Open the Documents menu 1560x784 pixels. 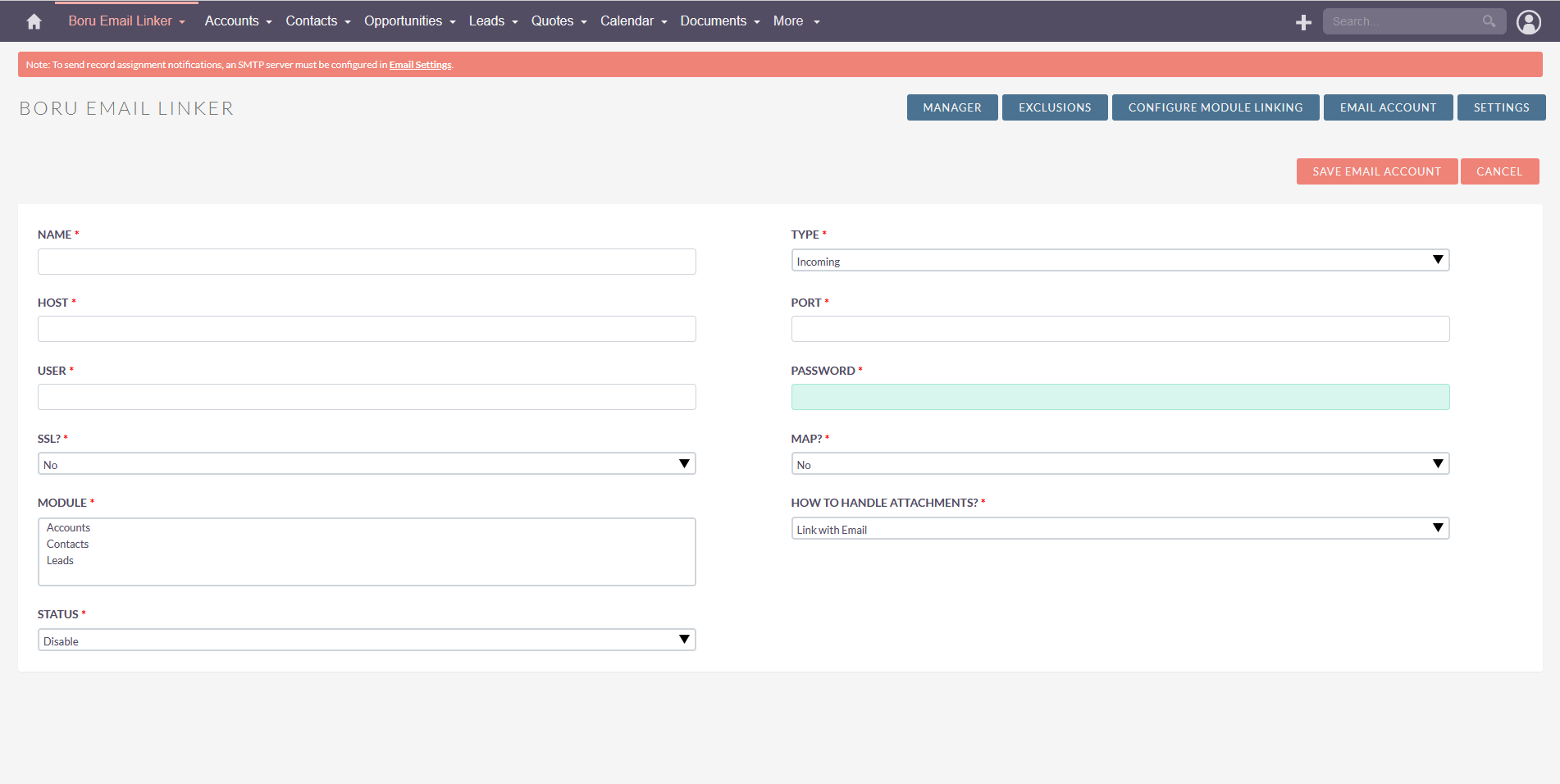point(719,21)
